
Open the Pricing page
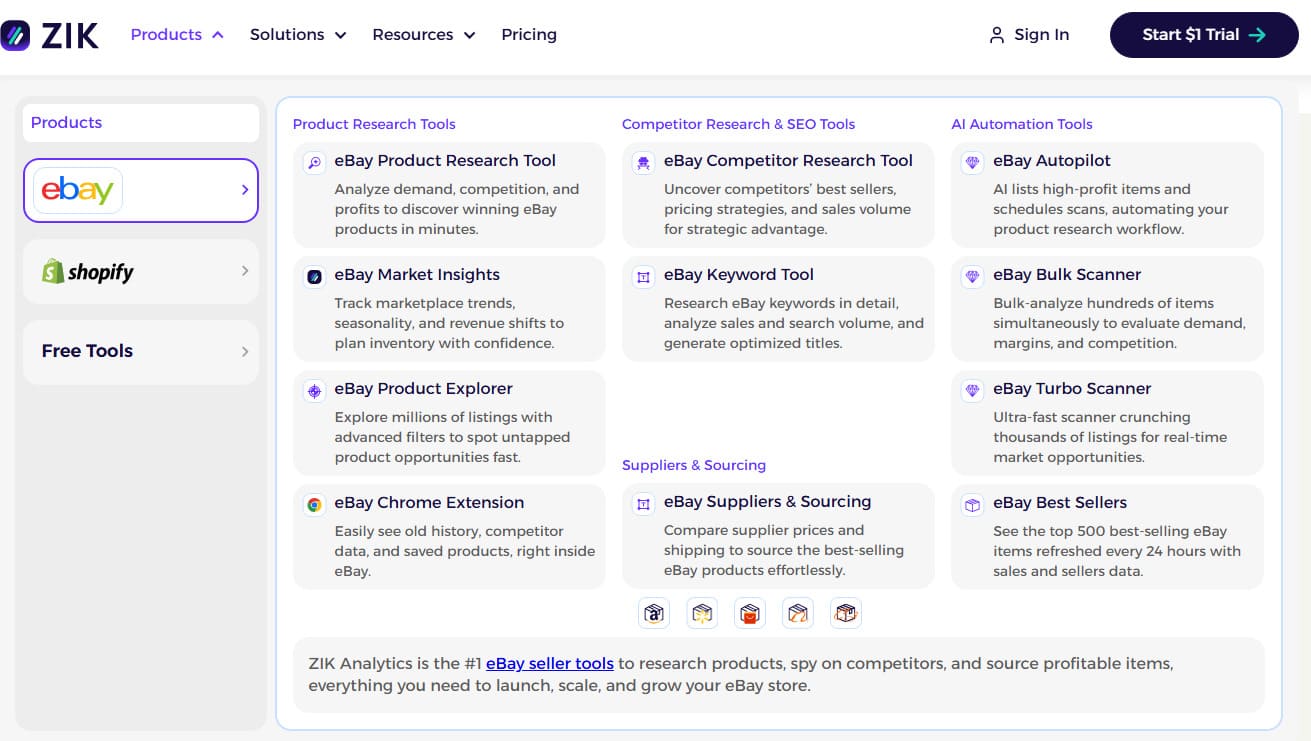(x=529, y=34)
